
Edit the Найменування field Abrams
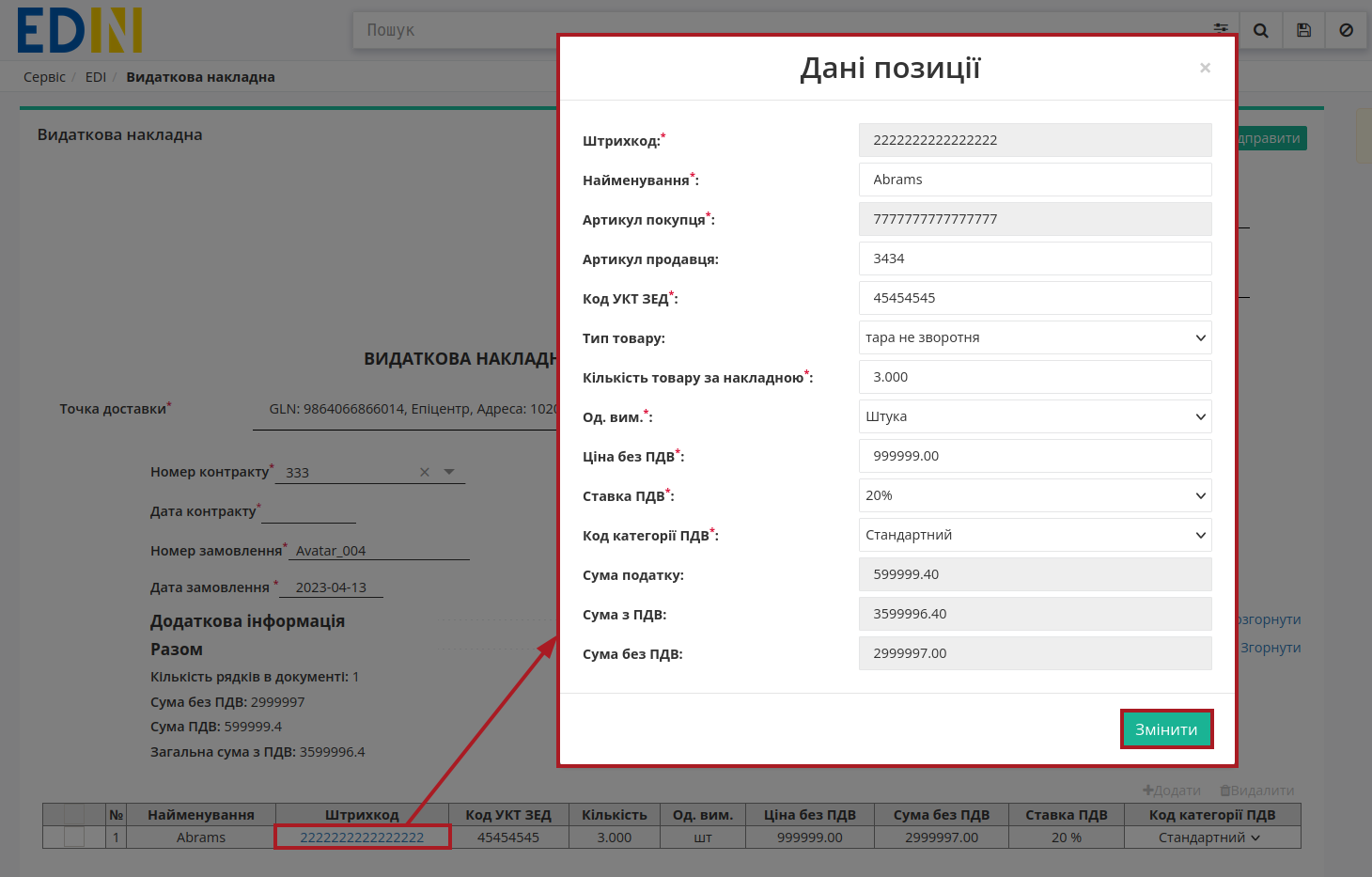pos(1035,180)
